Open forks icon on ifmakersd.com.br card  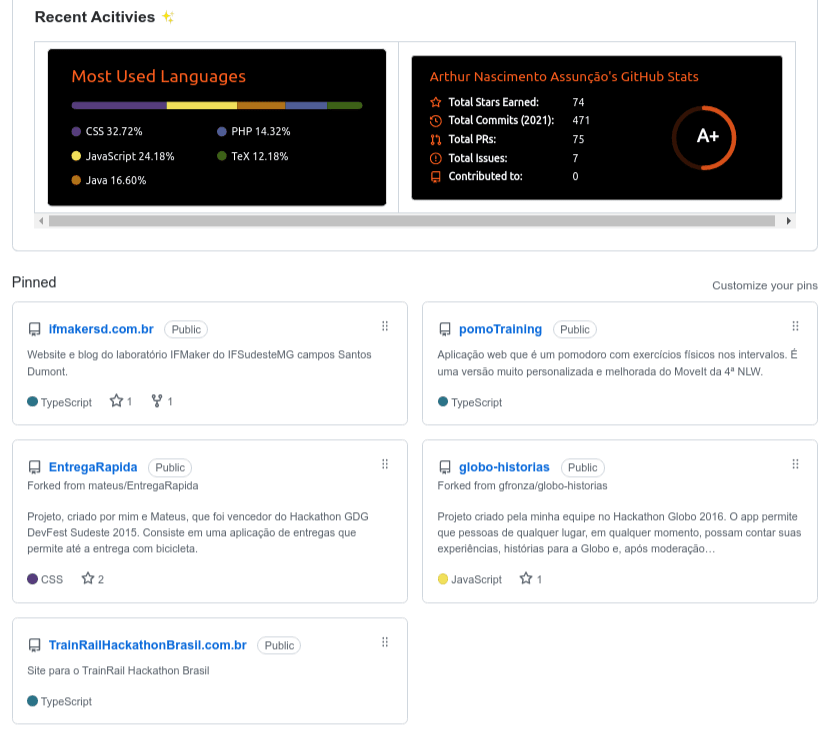157,401
